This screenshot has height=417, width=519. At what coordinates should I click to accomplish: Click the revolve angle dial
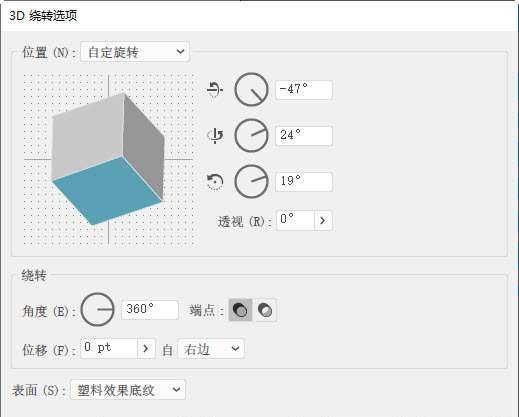click(98, 310)
